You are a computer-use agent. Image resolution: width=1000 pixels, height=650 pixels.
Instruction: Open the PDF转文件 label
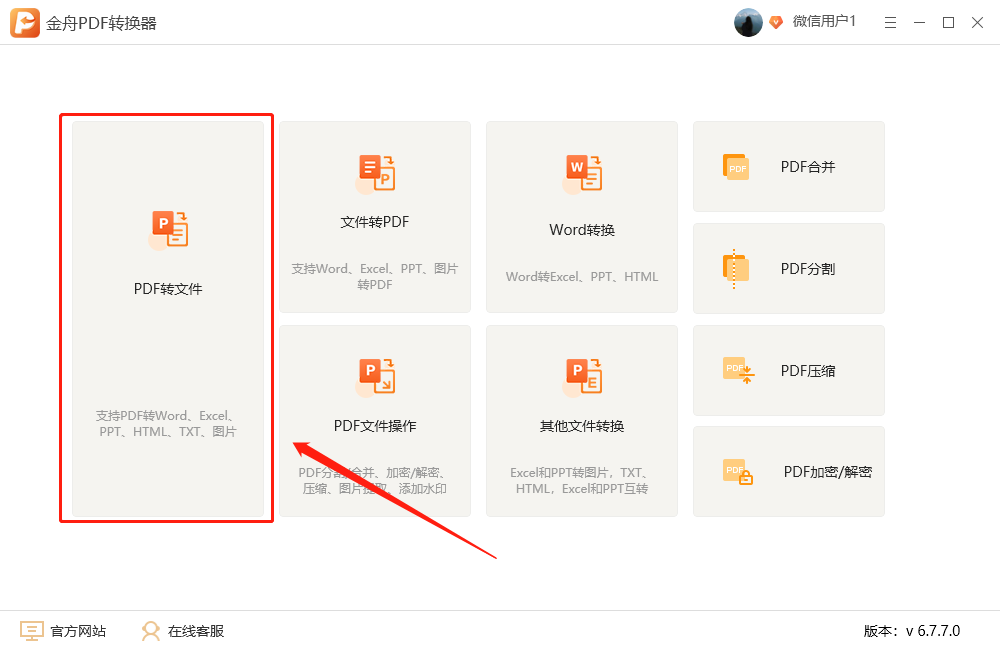click(168, 289)
